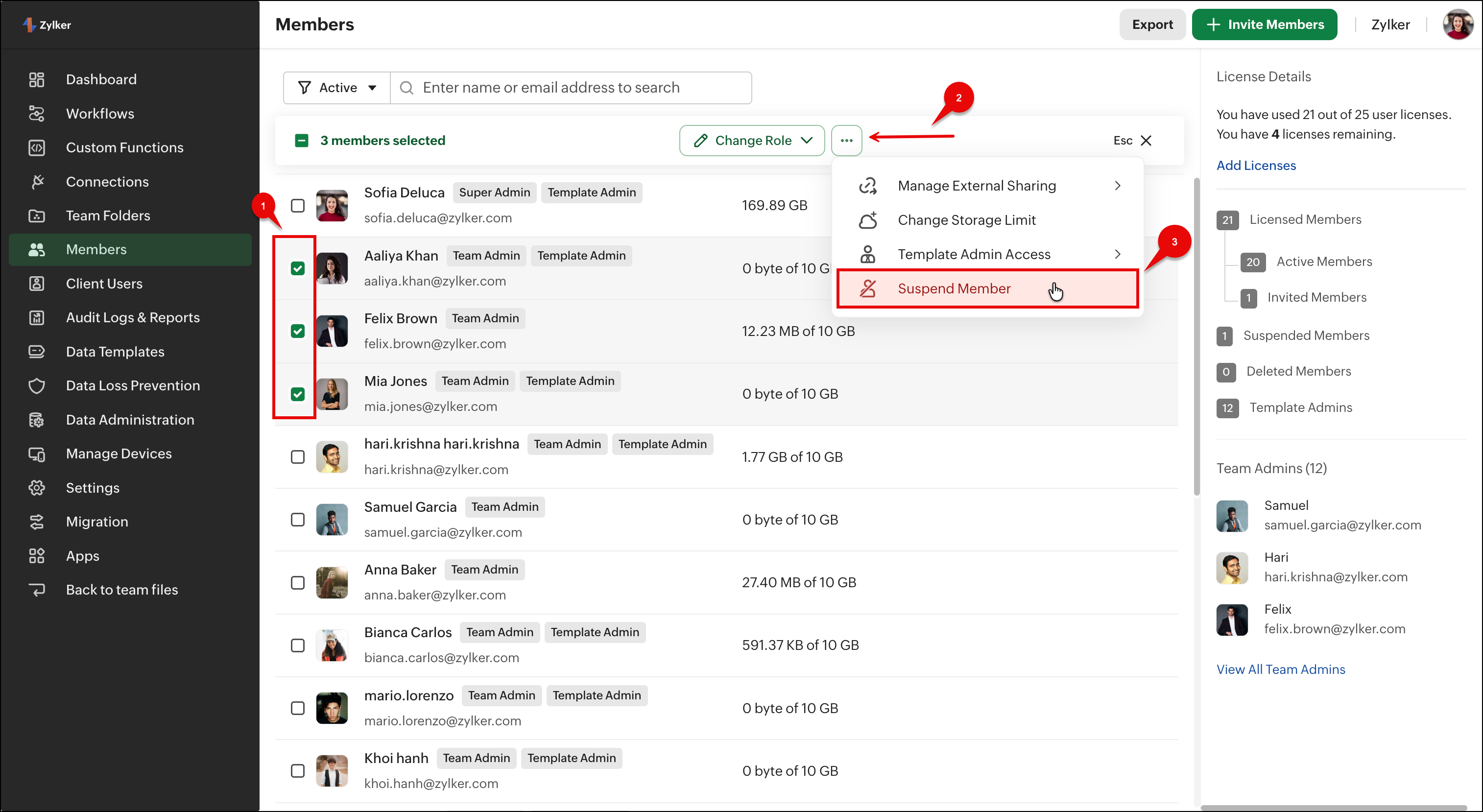Click the Custom Functions code icon

[37, 147]
